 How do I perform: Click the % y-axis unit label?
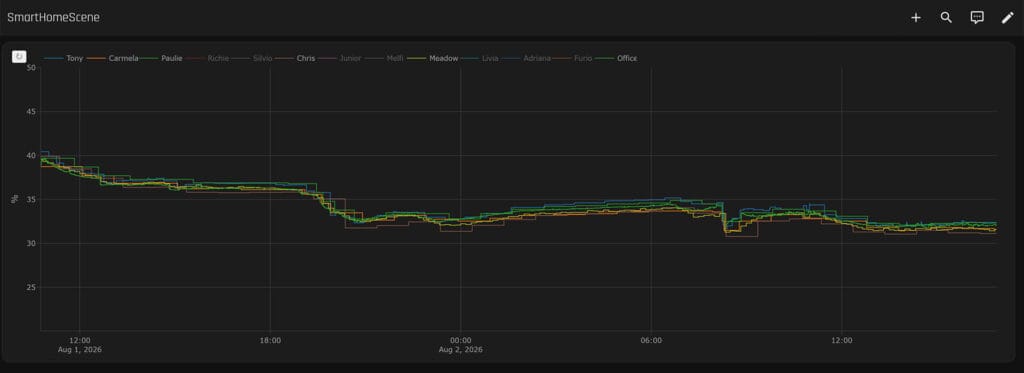tap(14, 199)
